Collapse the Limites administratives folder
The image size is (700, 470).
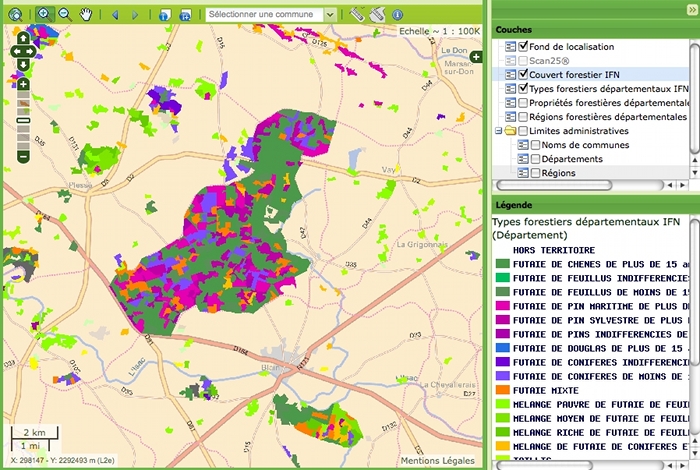[498, 131]
